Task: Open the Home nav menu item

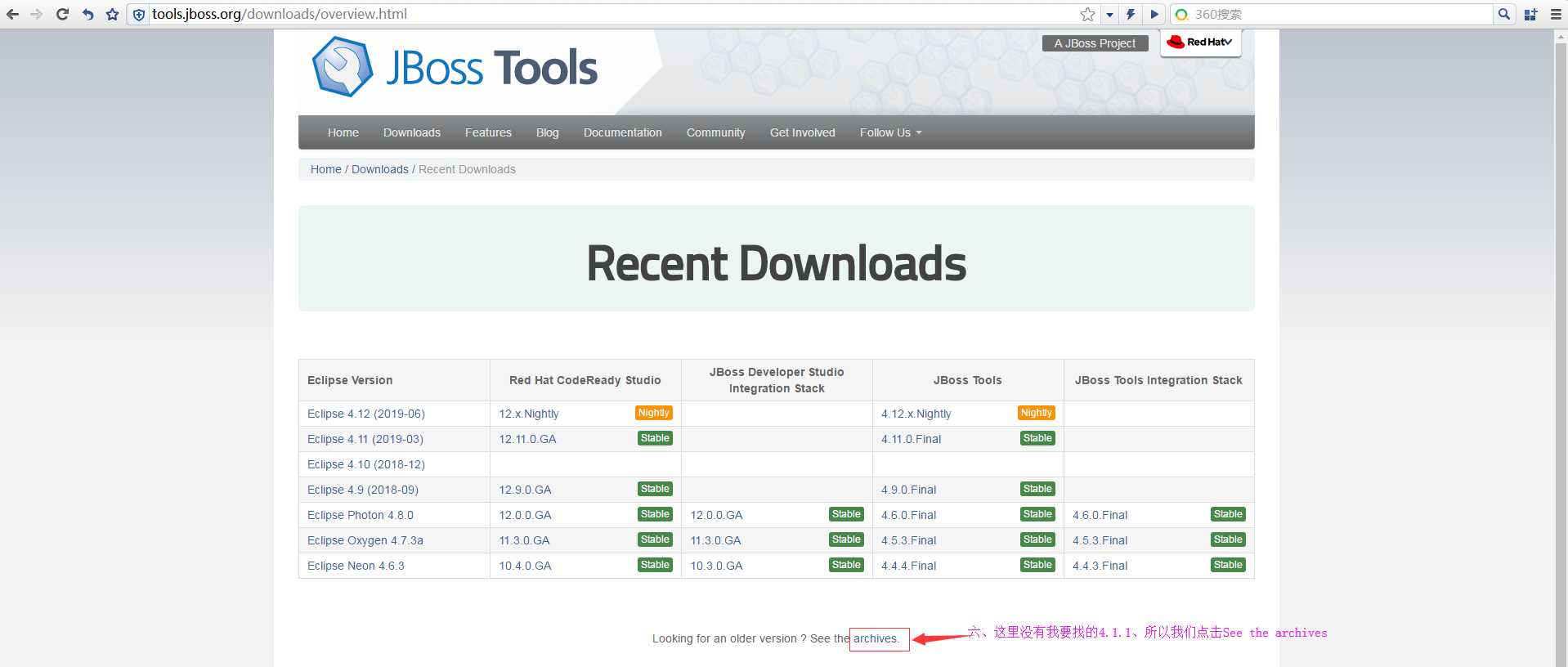Action: pyautogui.click(x=343, y=132)
